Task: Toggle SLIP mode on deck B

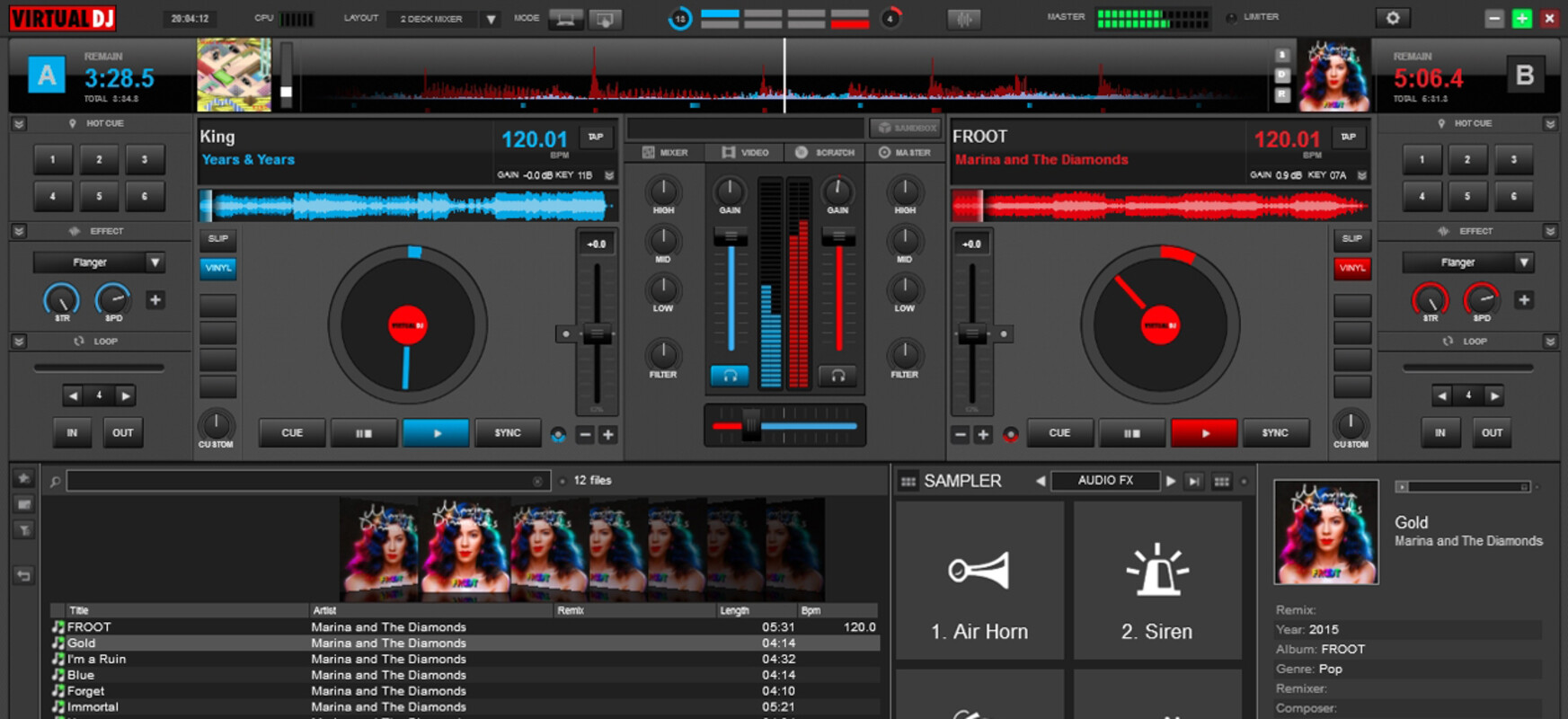Action: coord(1351,238)
